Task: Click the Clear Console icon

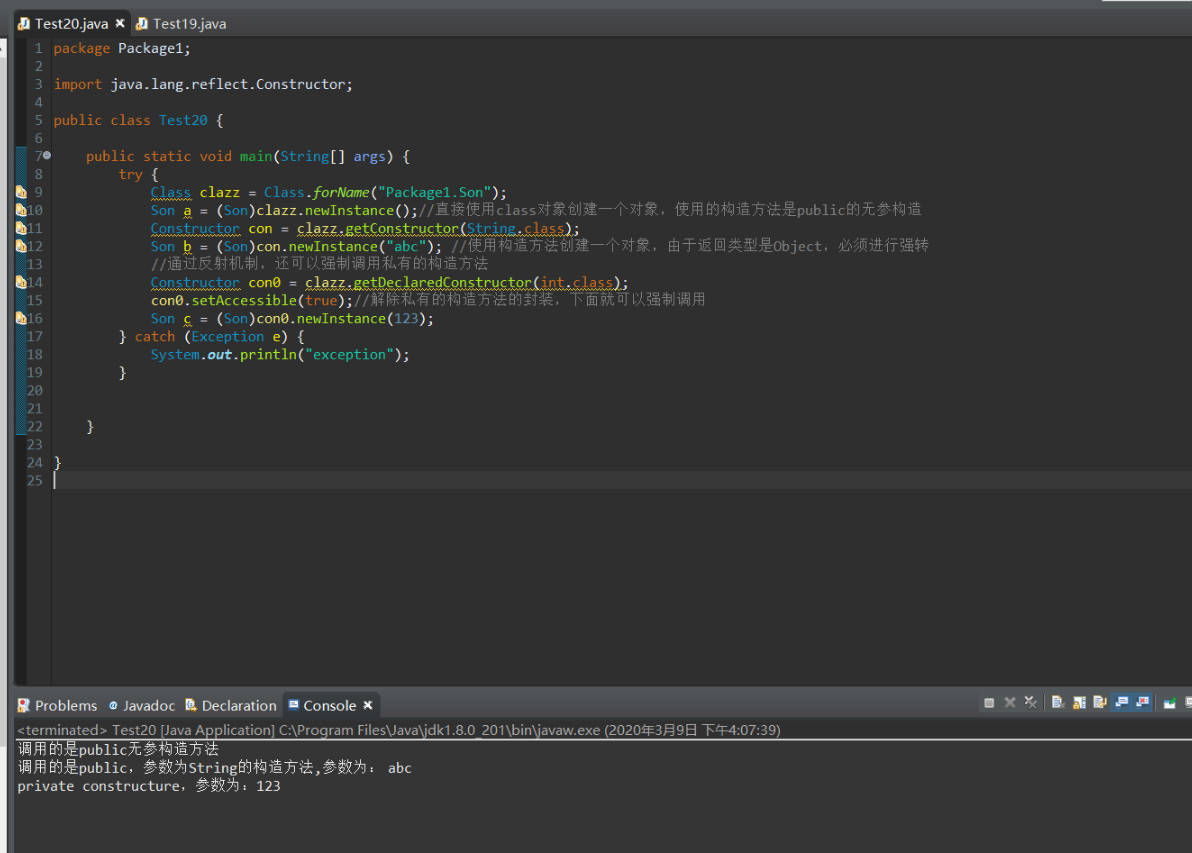Action: [x=1058, y=704]
